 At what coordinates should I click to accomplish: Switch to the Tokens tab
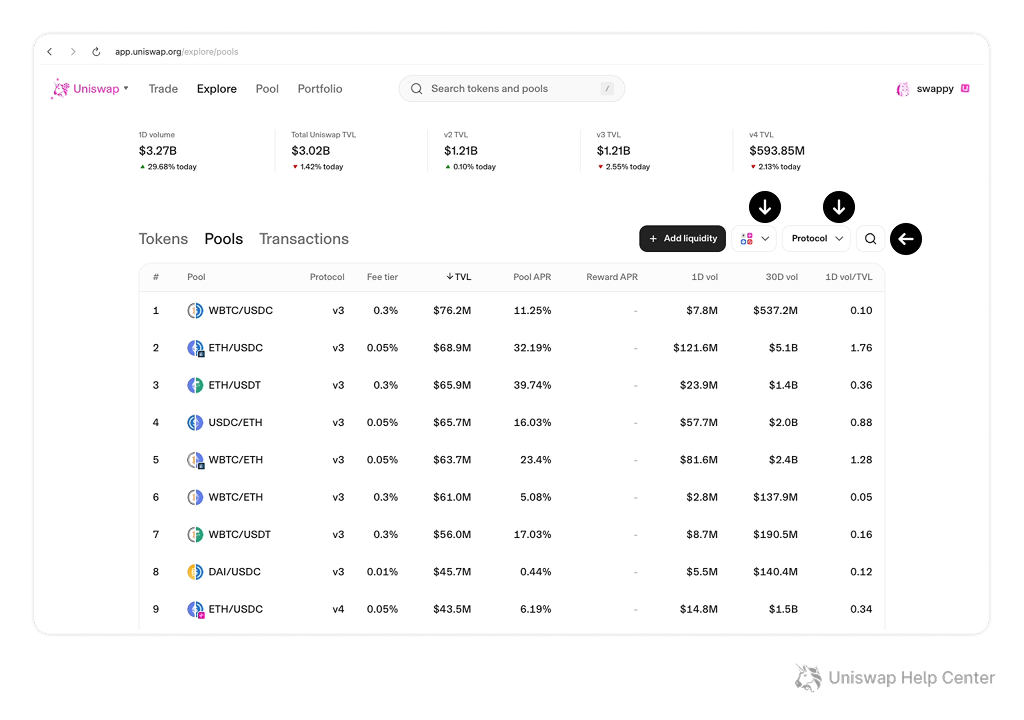[x=163, y=239]
